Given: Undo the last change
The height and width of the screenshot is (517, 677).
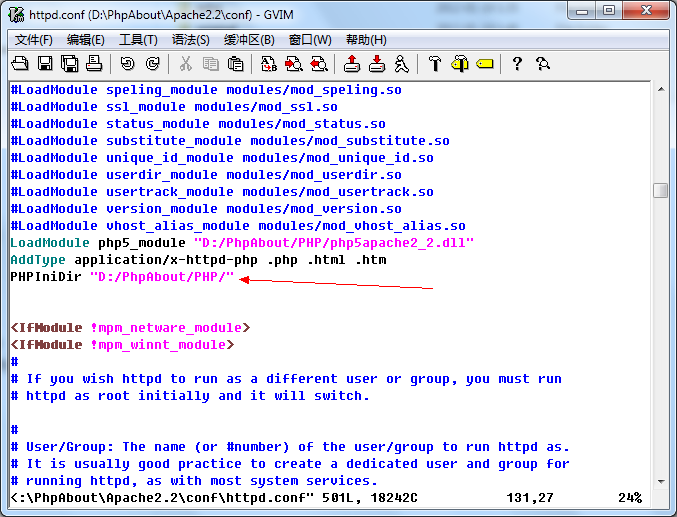Looking at the screenshot, I should (x=127, y=64).
